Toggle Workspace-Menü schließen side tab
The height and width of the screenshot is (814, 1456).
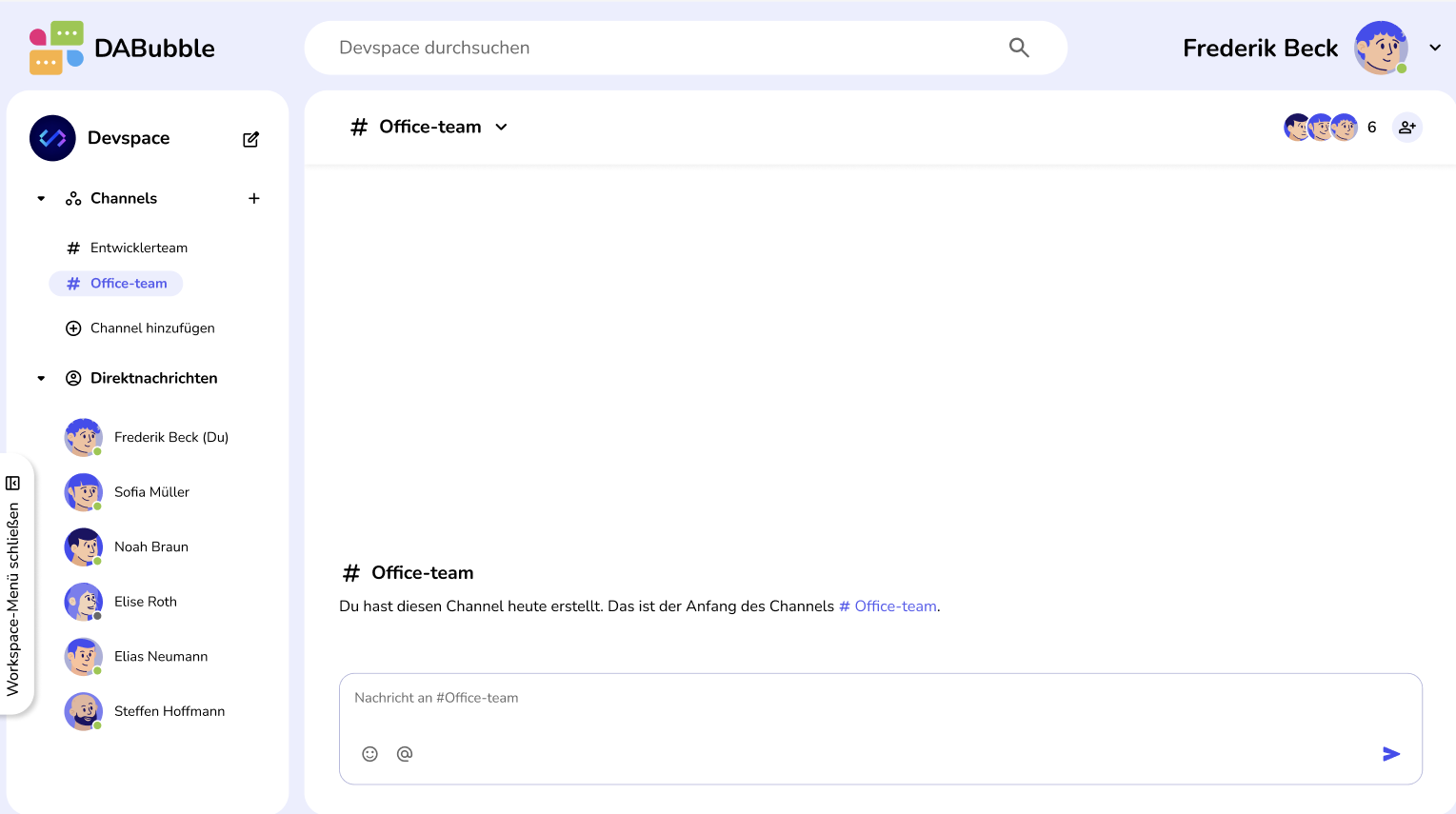(14, 586)
